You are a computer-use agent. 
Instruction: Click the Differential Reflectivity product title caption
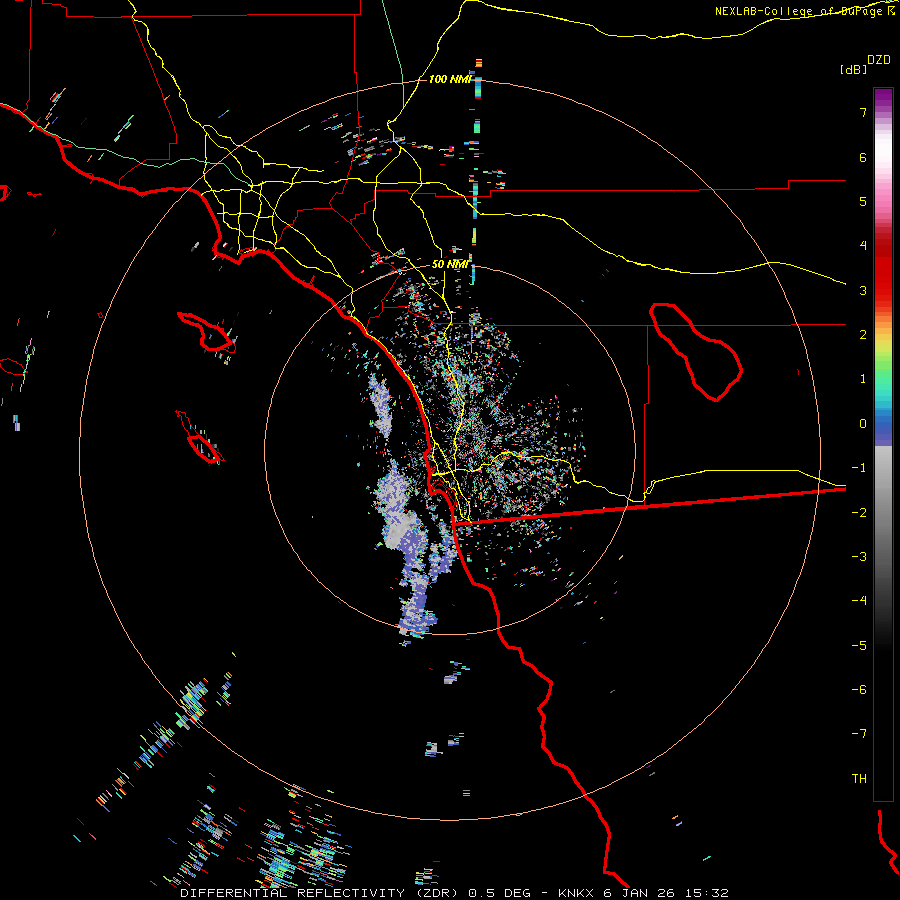(x=454, y=893)
